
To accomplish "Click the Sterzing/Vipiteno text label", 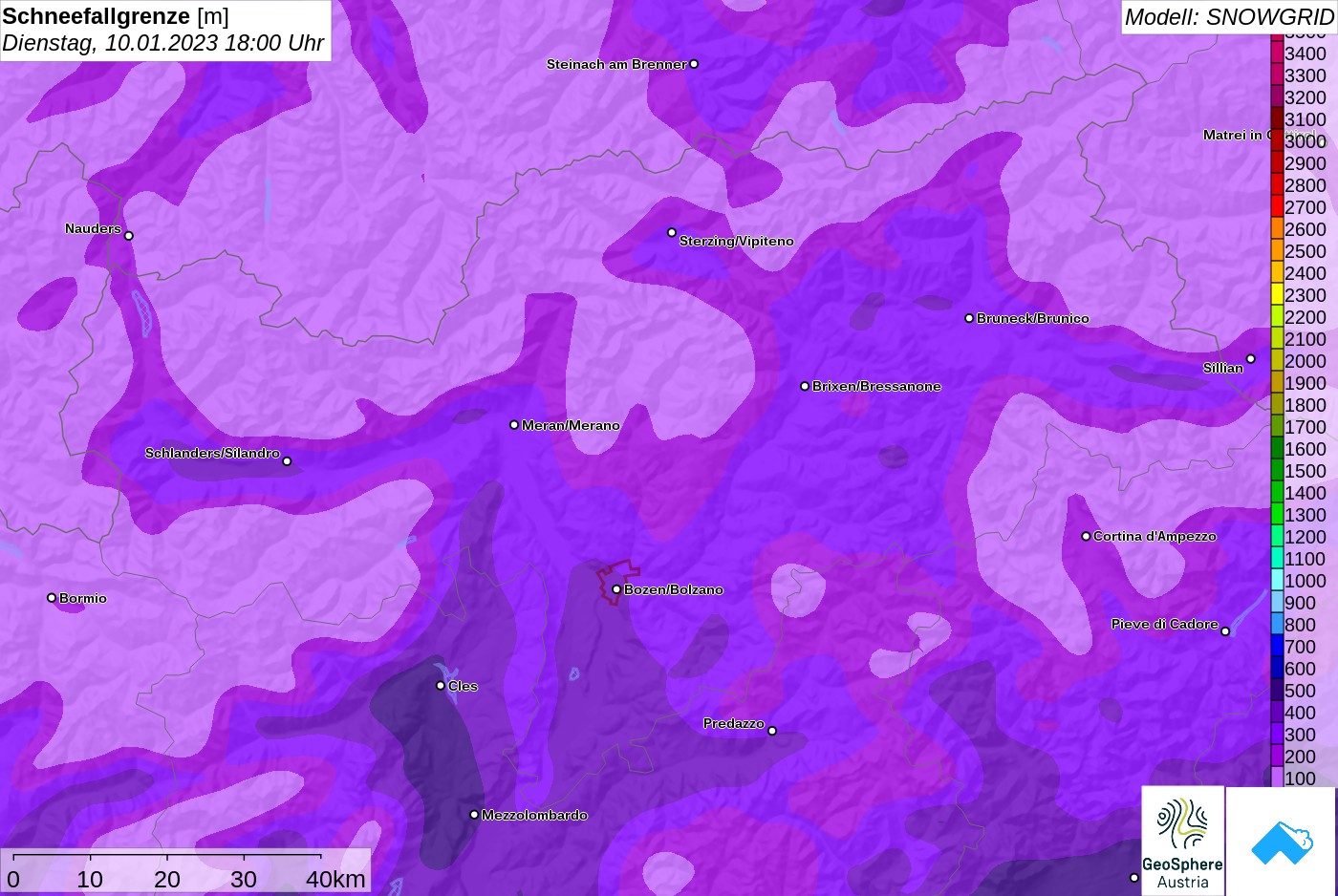I will 737,241.
